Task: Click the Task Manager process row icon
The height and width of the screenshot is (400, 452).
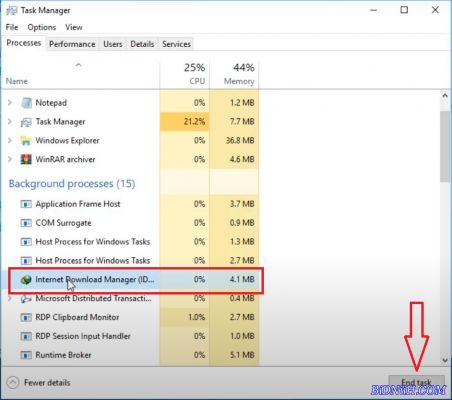Action: coord(26,122)
